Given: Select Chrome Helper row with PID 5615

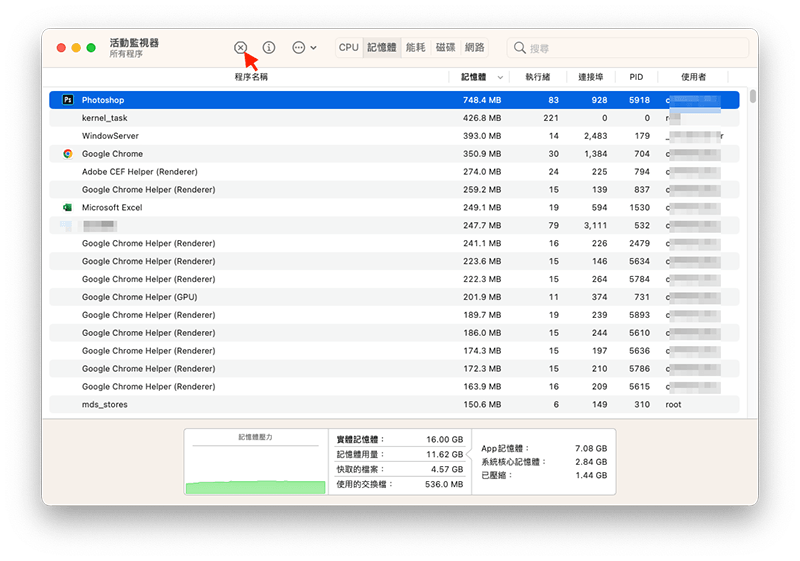Looking at the screenshot, I should [394, 387].
